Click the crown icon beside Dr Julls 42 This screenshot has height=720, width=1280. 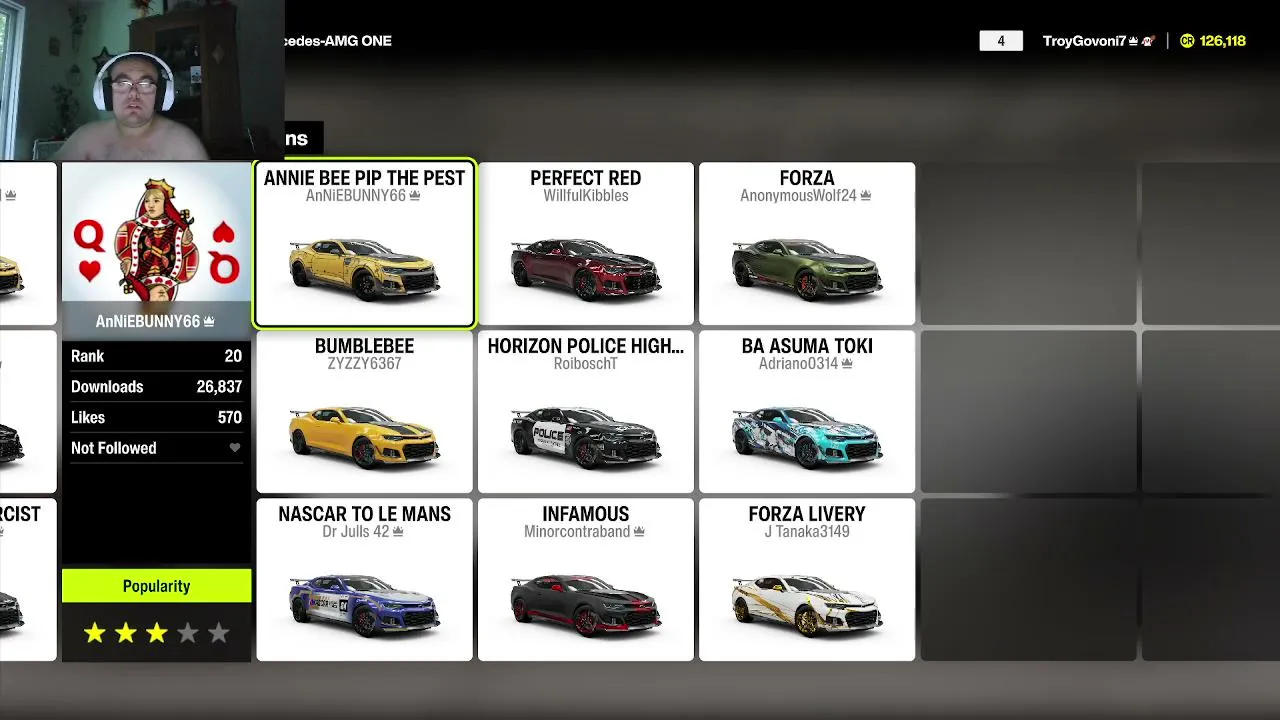coord(398,532)
